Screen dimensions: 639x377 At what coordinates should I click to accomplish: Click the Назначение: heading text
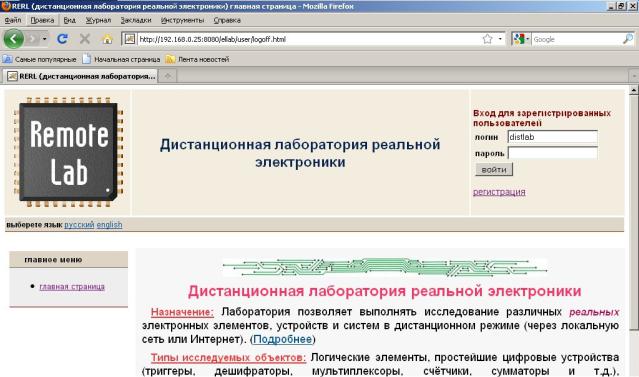182,312
